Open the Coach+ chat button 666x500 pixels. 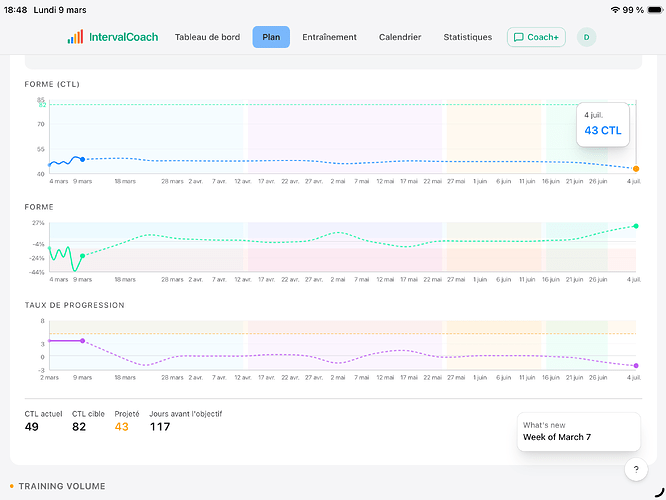(x=536, y=37)
